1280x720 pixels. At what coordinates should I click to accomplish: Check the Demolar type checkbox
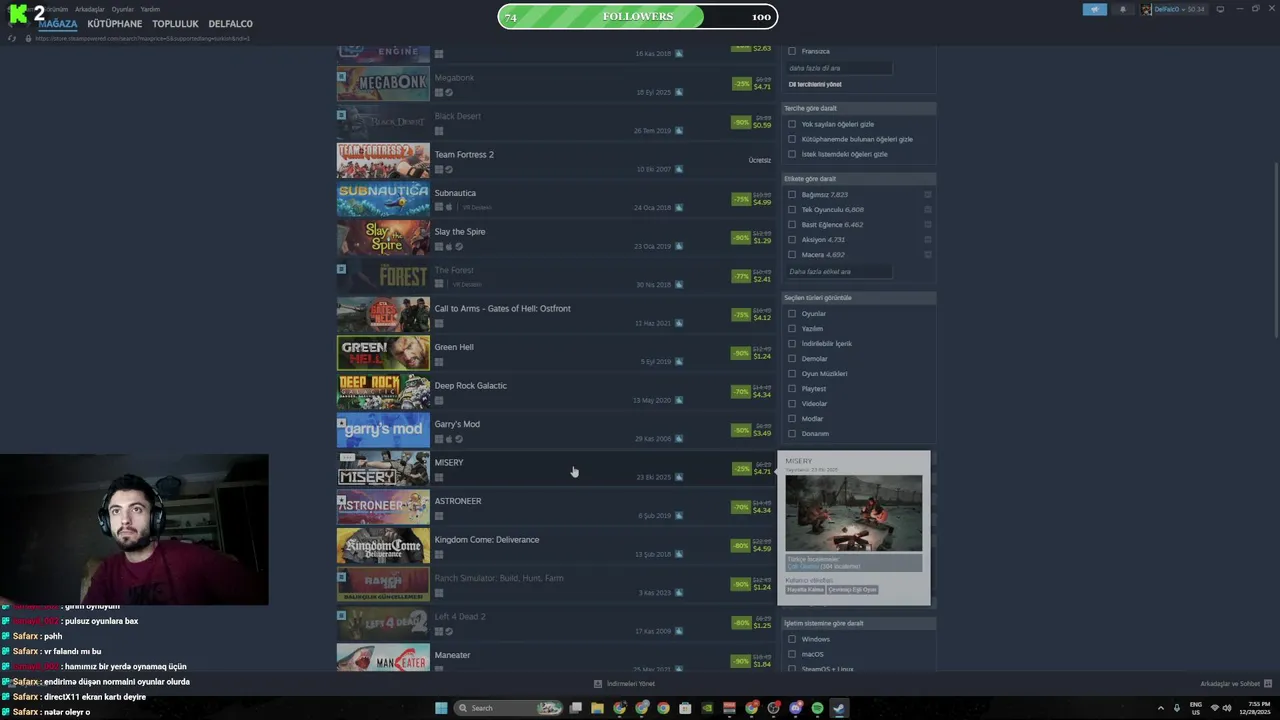(x=792, y=359)
